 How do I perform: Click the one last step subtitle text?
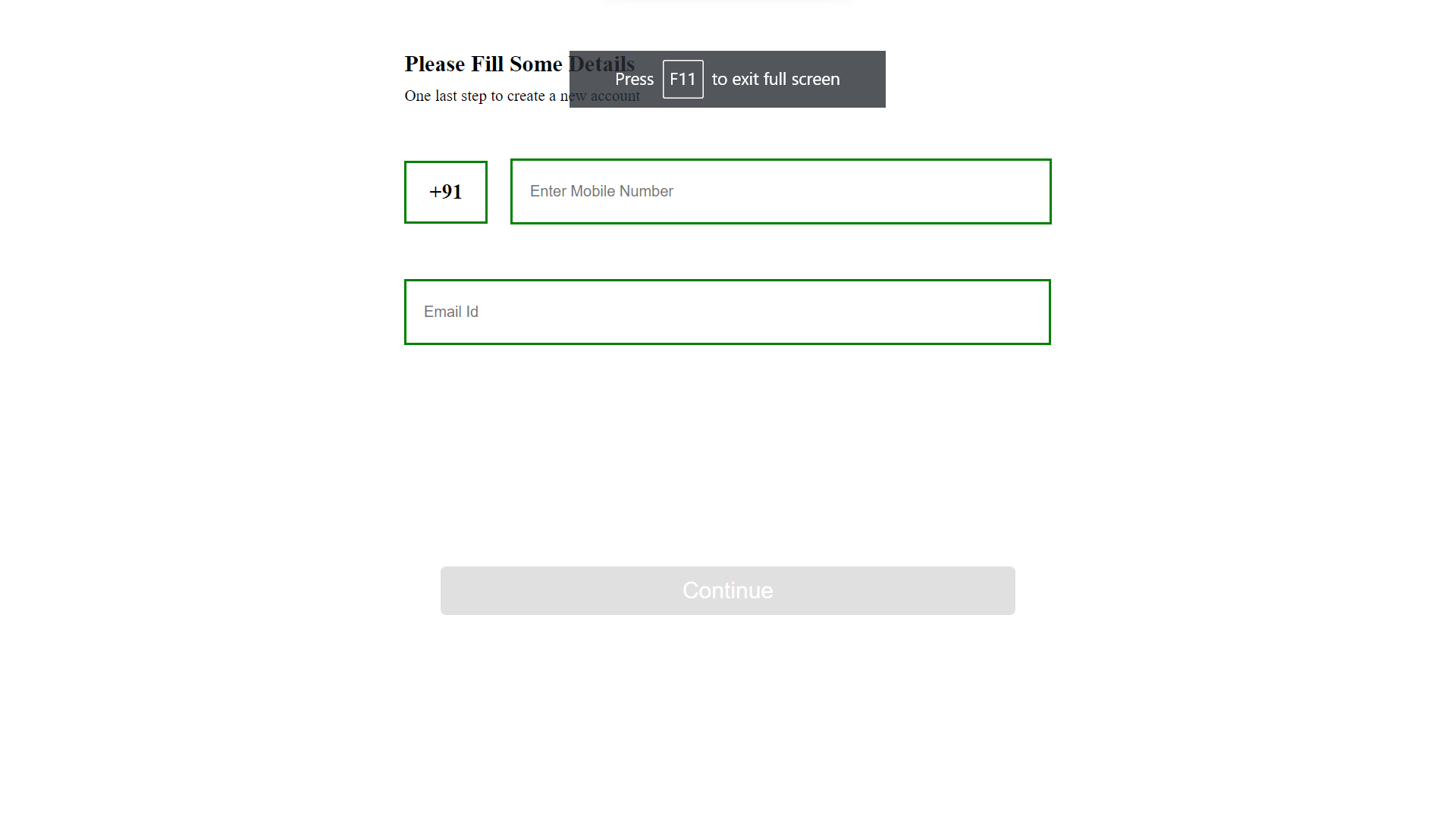point(522,96)
